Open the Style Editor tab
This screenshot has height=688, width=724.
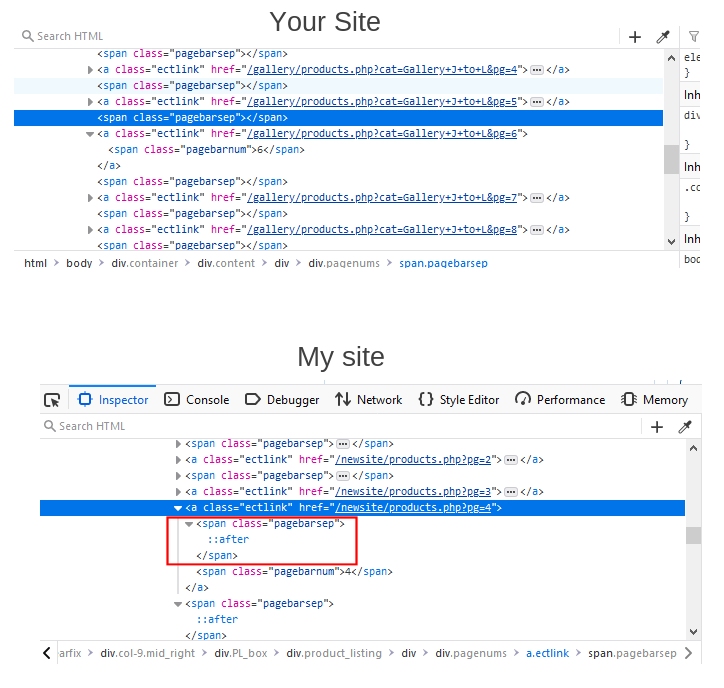458,400
